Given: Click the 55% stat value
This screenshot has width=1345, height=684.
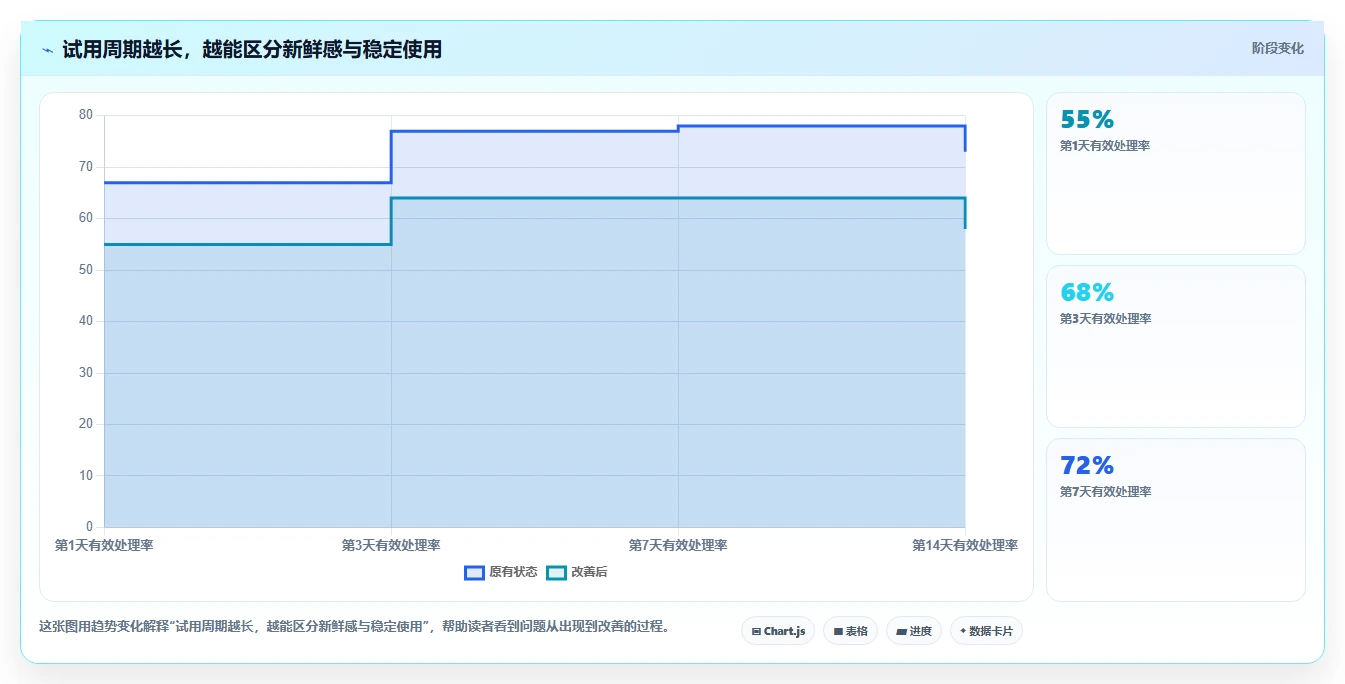Looking at the screenshot, I should point(1087,119).
